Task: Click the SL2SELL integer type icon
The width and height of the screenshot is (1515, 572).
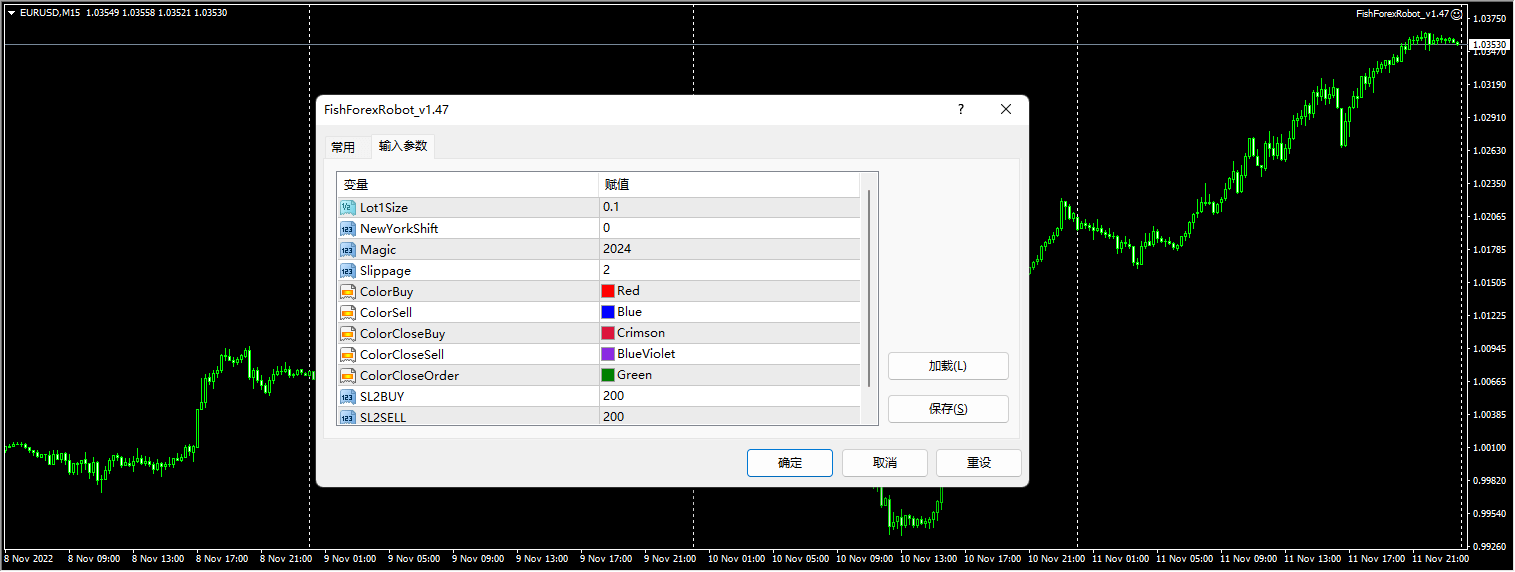Action: [x=348, y=417]
